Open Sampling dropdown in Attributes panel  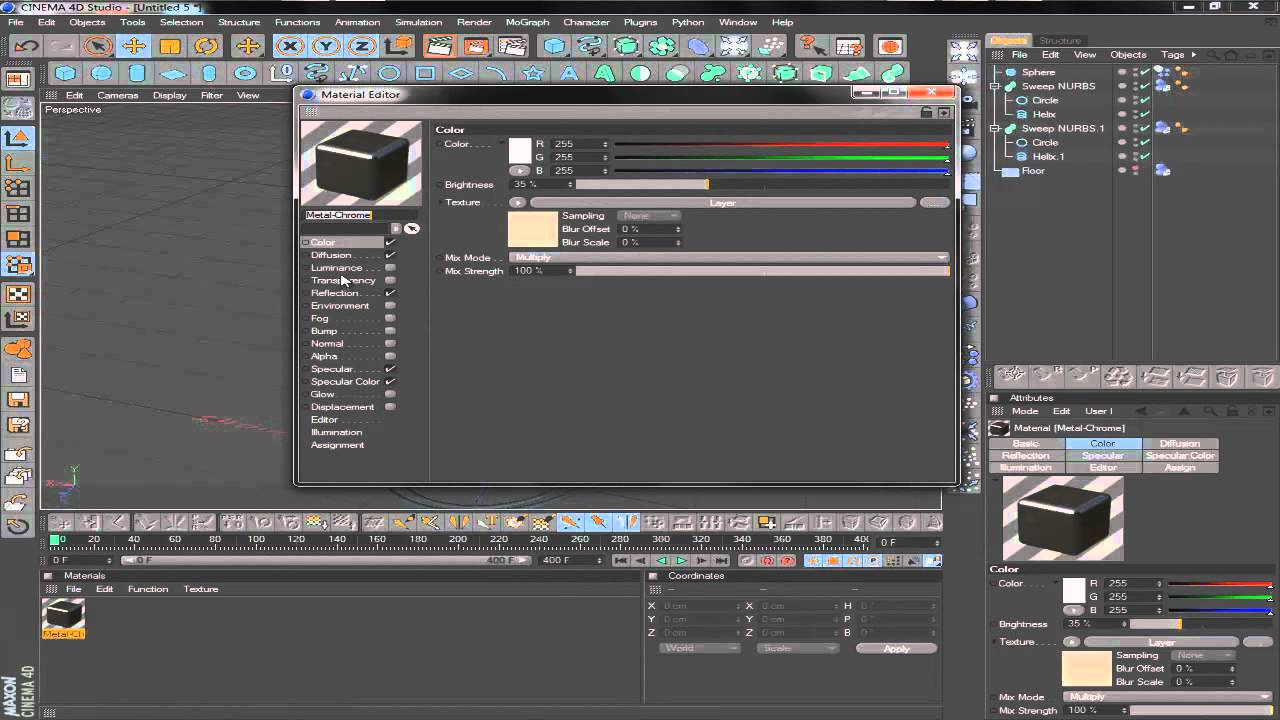click(1204, 655)
